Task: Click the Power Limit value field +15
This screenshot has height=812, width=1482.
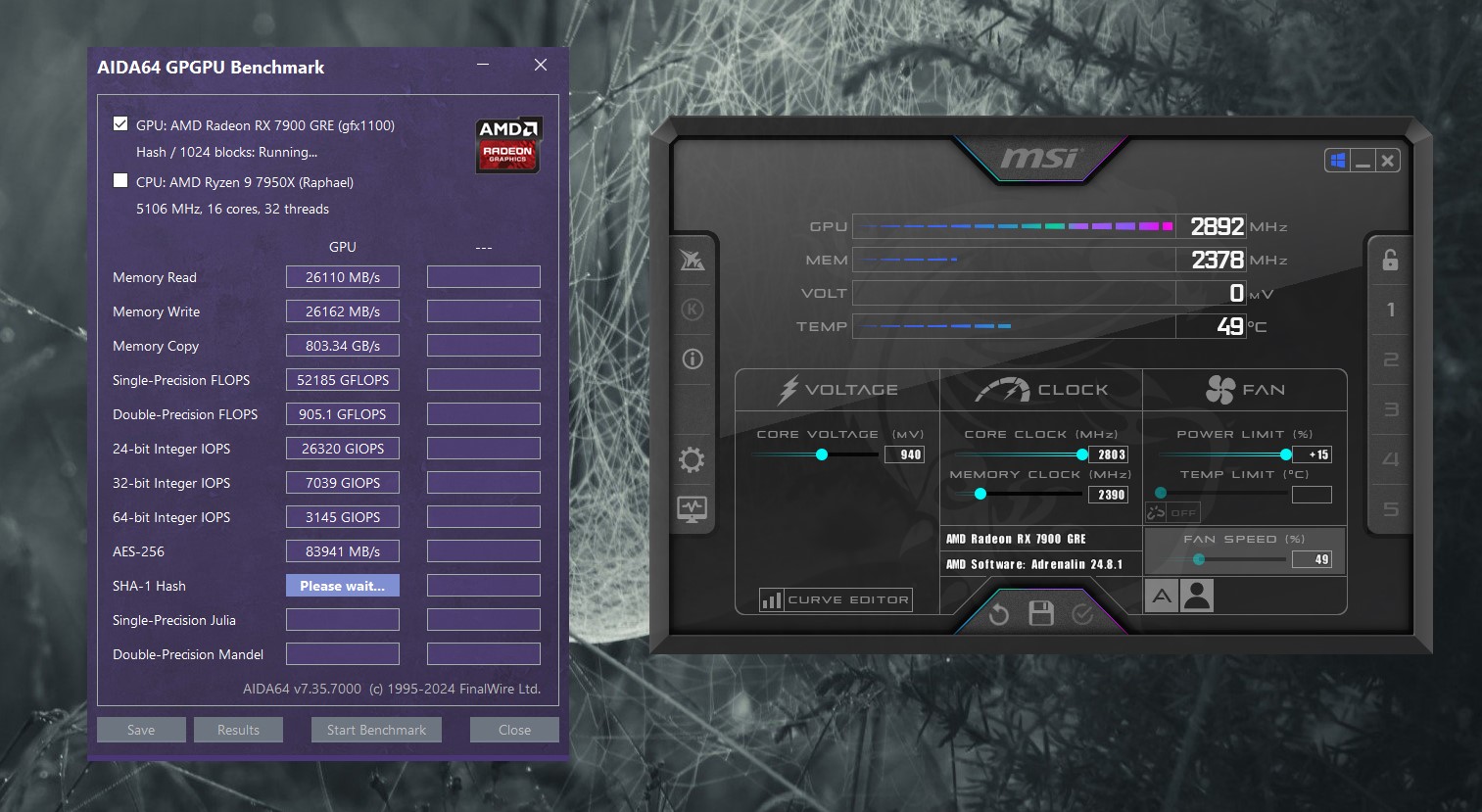Action: tap(1312, 454)
